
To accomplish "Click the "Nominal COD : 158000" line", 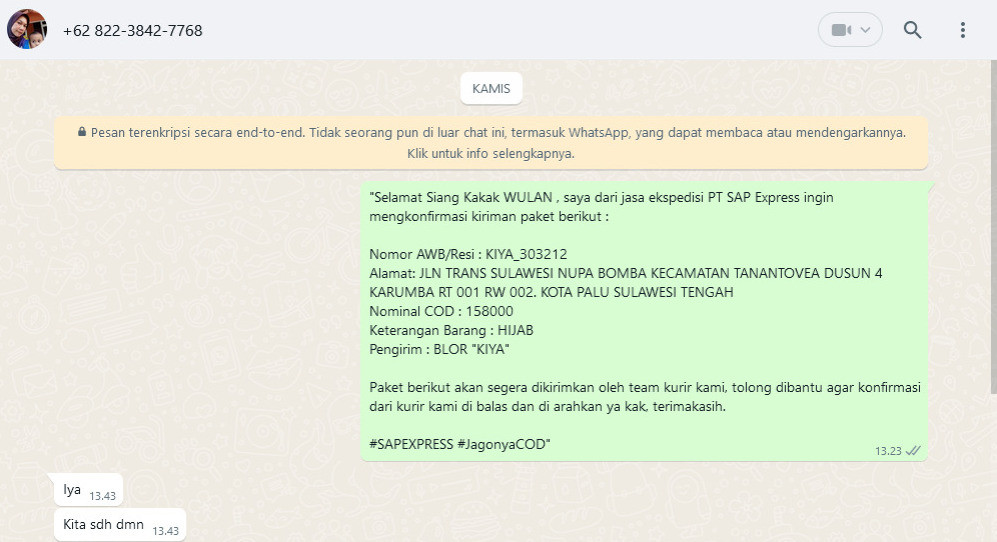I will pos(441,311).
